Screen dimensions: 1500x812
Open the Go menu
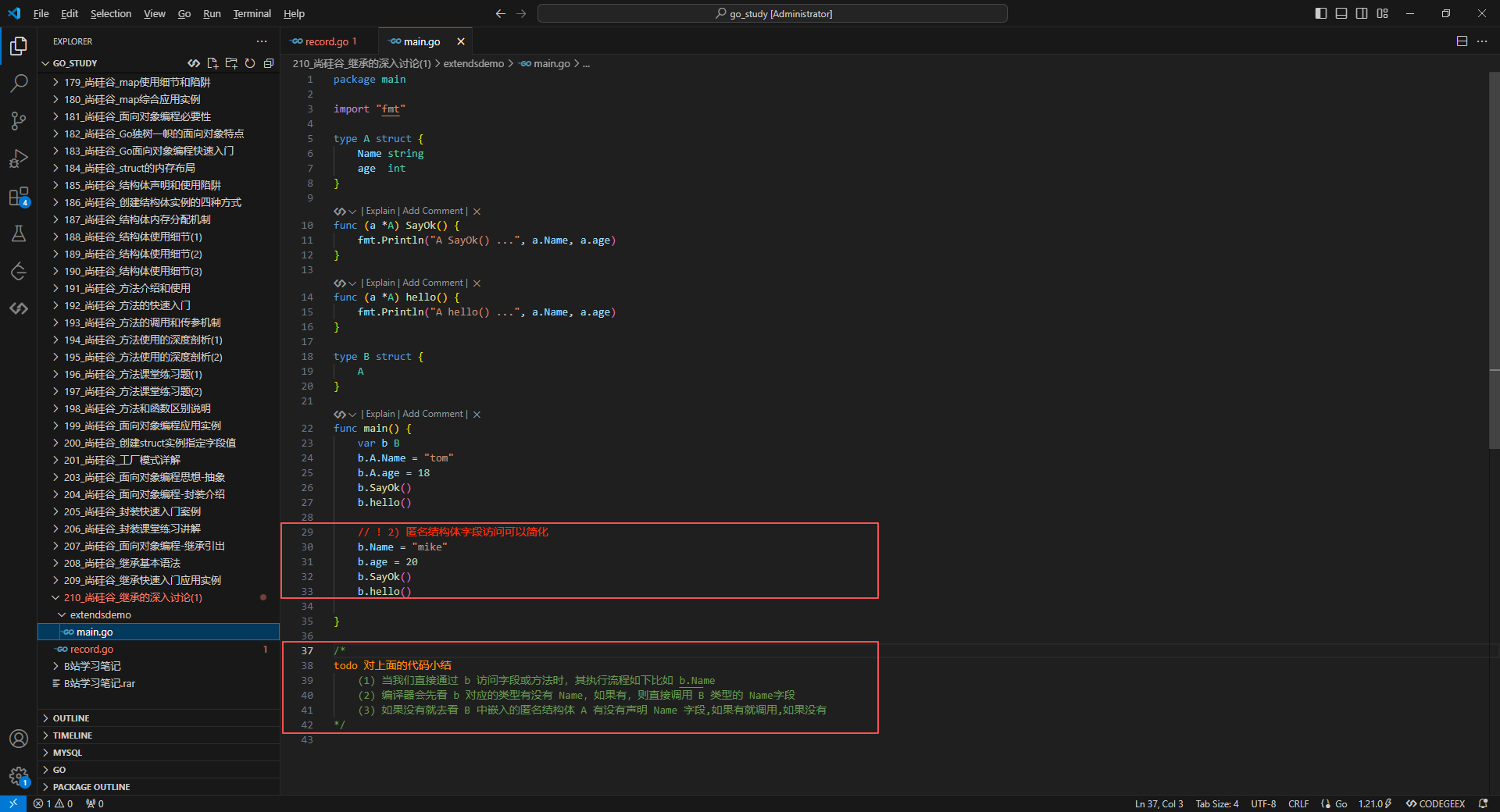184,13
